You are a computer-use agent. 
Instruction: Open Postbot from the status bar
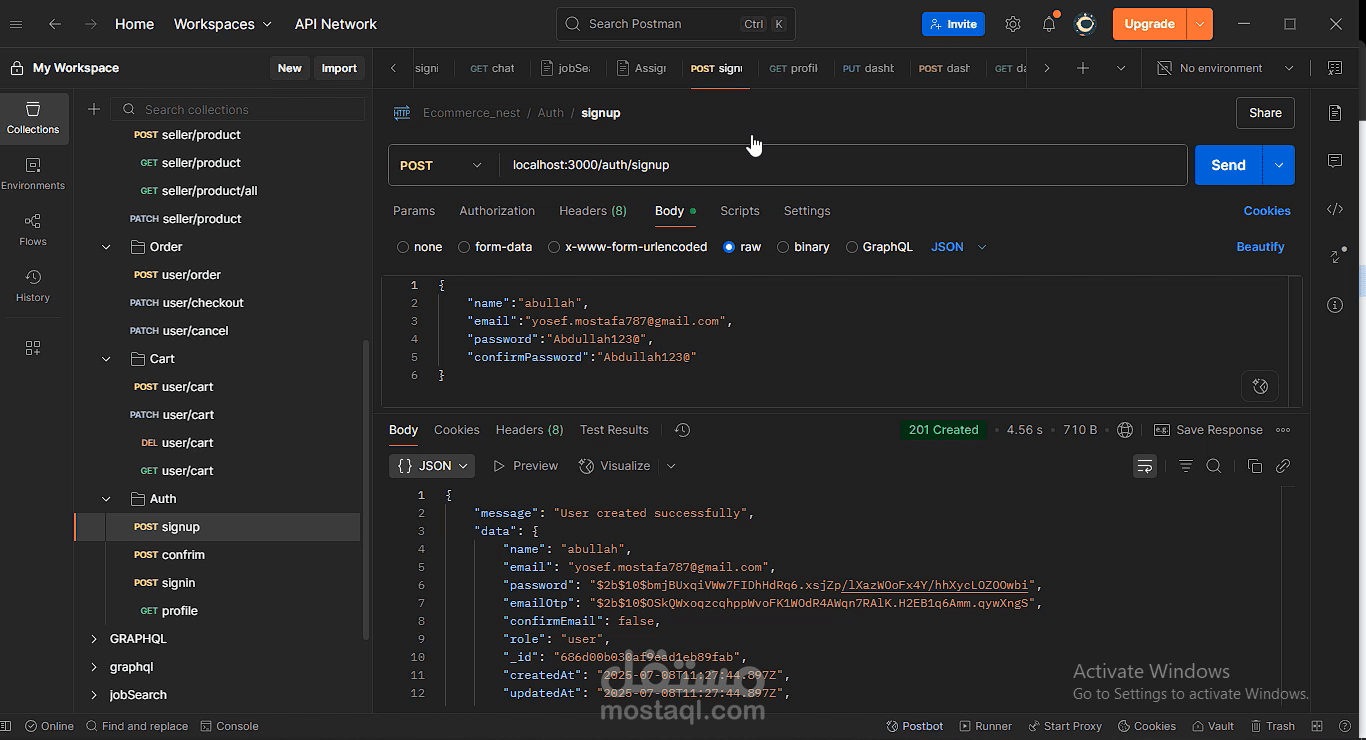pos(914,726)
